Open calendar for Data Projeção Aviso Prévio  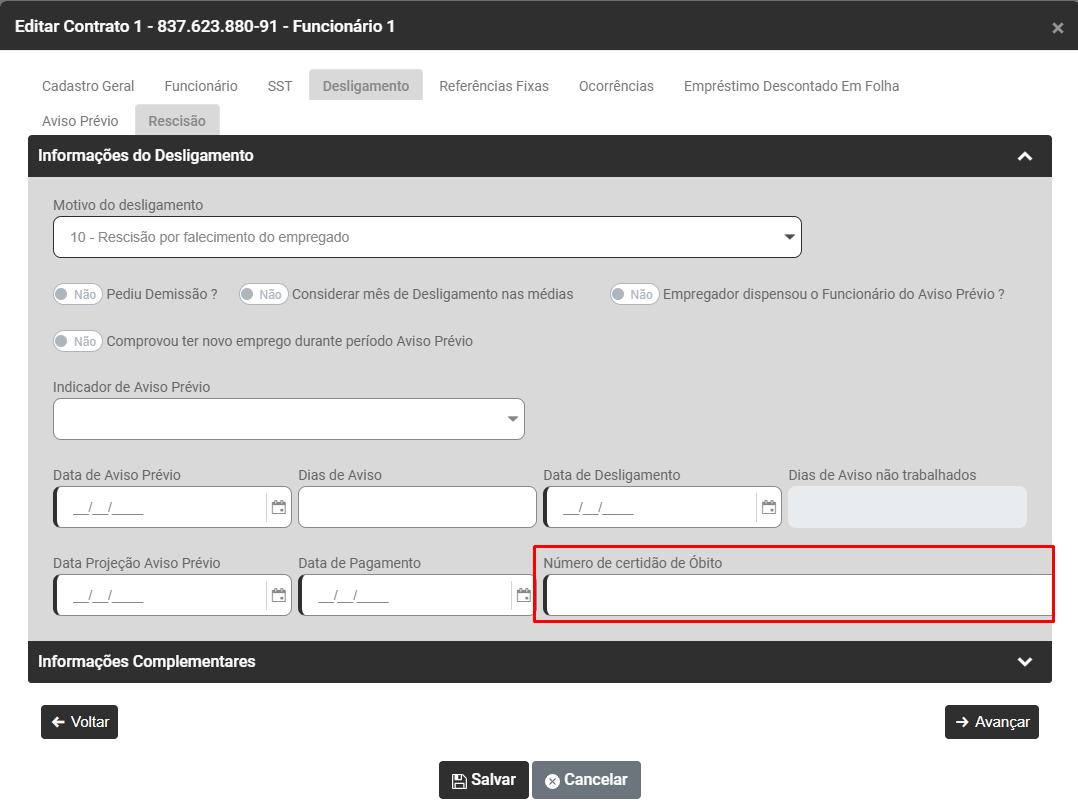[x=279, y=596]
